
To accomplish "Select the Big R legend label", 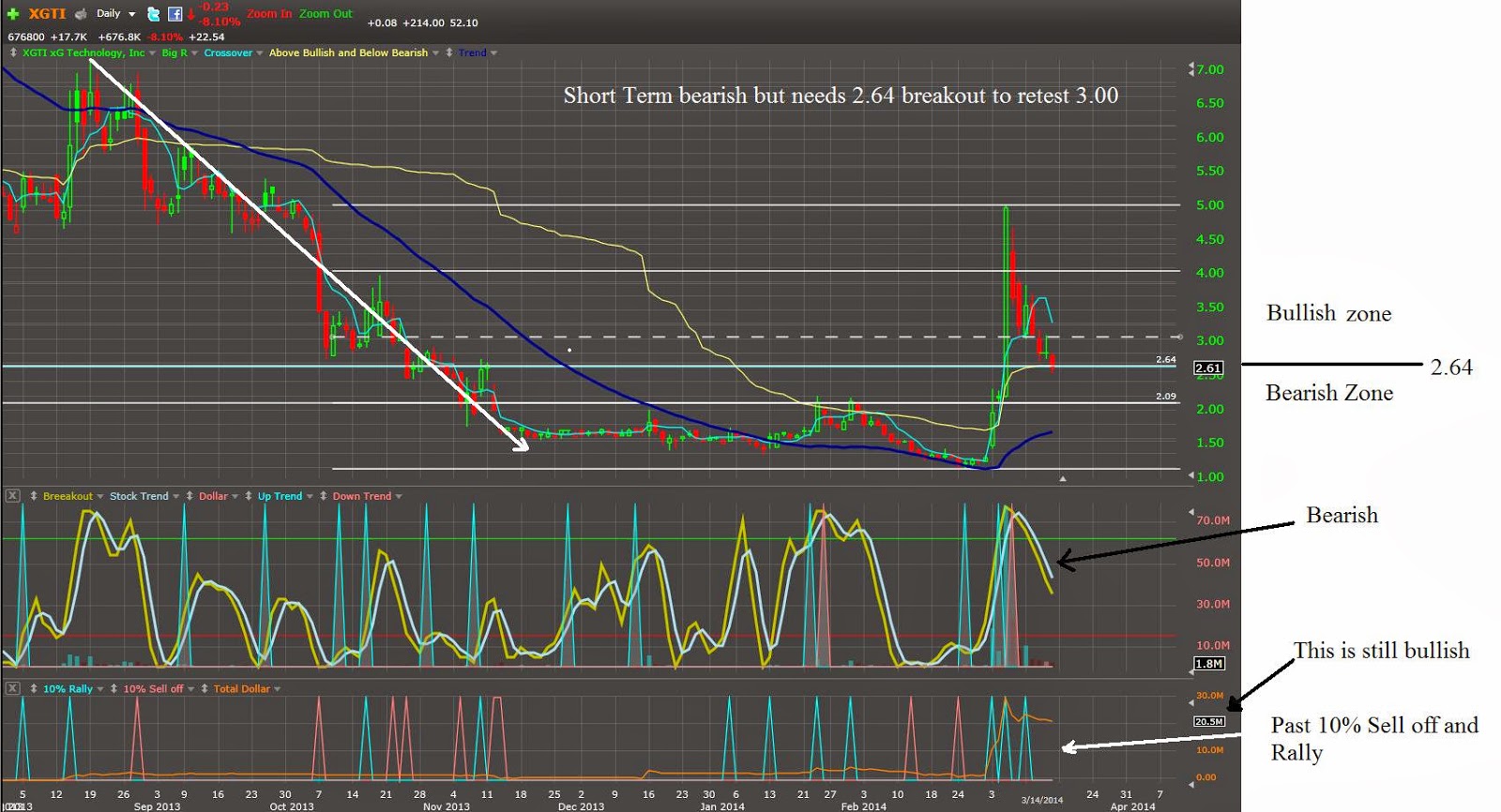I will 174,53.
